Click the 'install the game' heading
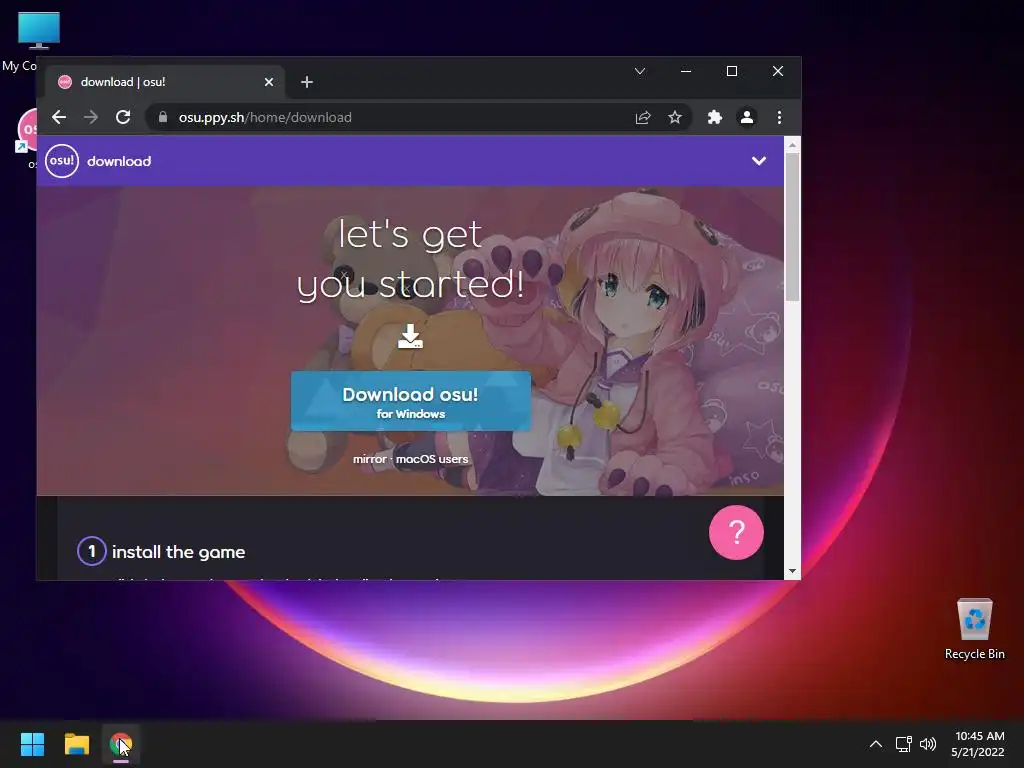Image resolution: width=1024 pixels, height=768 pixels. pos(178,552)
